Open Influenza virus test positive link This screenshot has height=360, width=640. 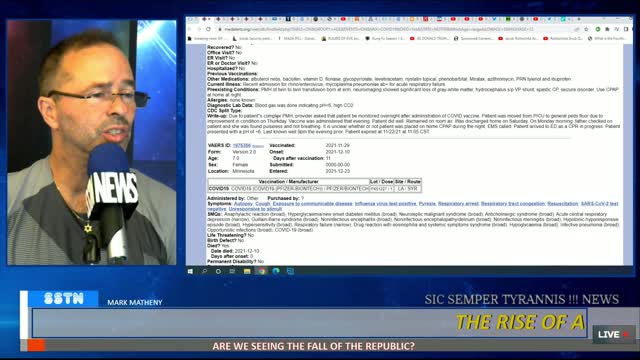point(385,204)
